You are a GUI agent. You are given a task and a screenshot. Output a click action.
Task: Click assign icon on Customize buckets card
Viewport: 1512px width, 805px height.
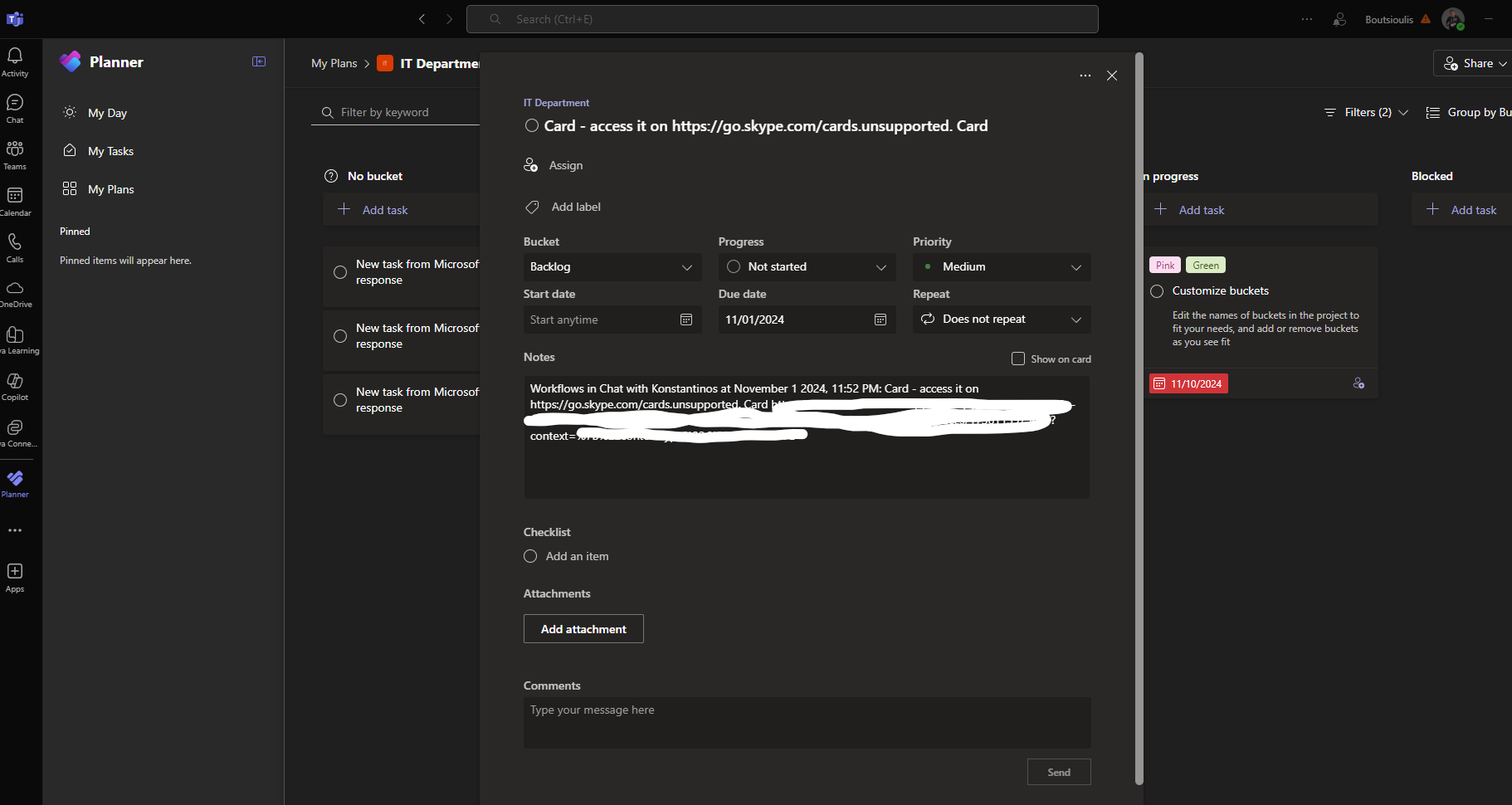click(x=1358, y=383)
